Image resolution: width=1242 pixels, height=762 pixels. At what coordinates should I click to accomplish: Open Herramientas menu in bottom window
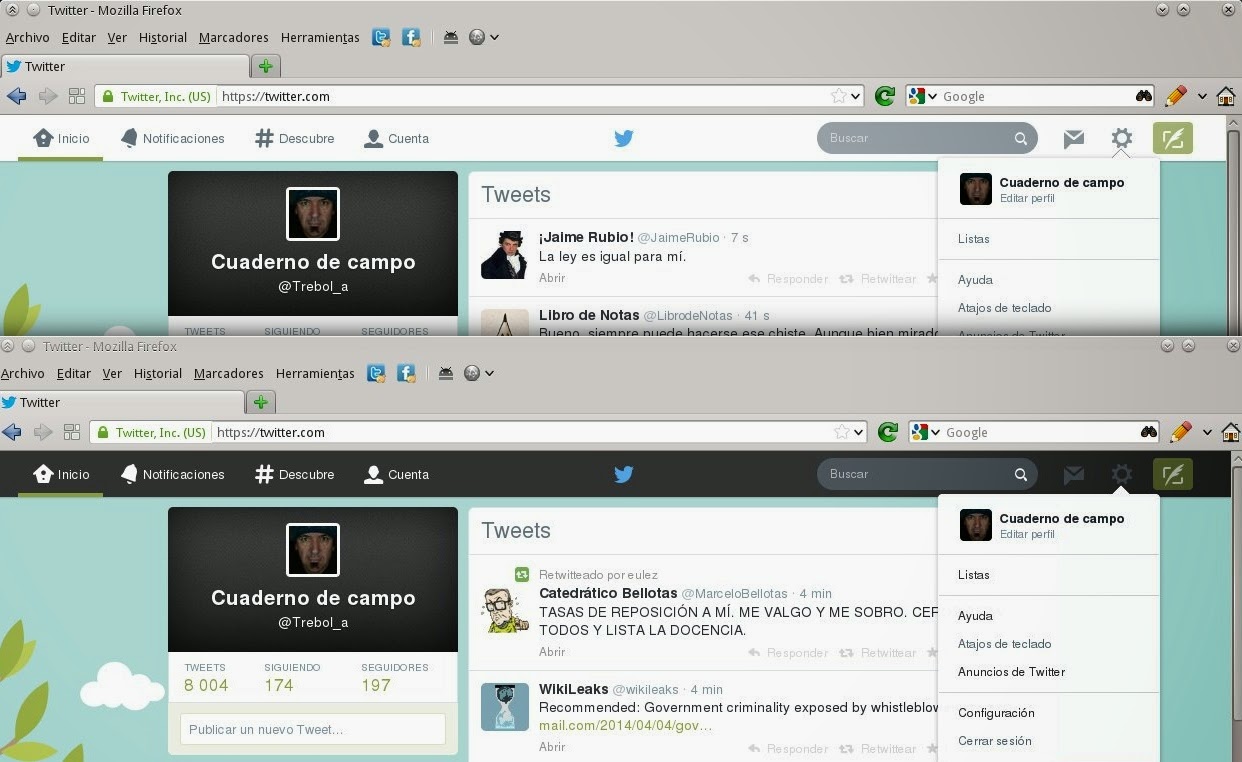315,373
